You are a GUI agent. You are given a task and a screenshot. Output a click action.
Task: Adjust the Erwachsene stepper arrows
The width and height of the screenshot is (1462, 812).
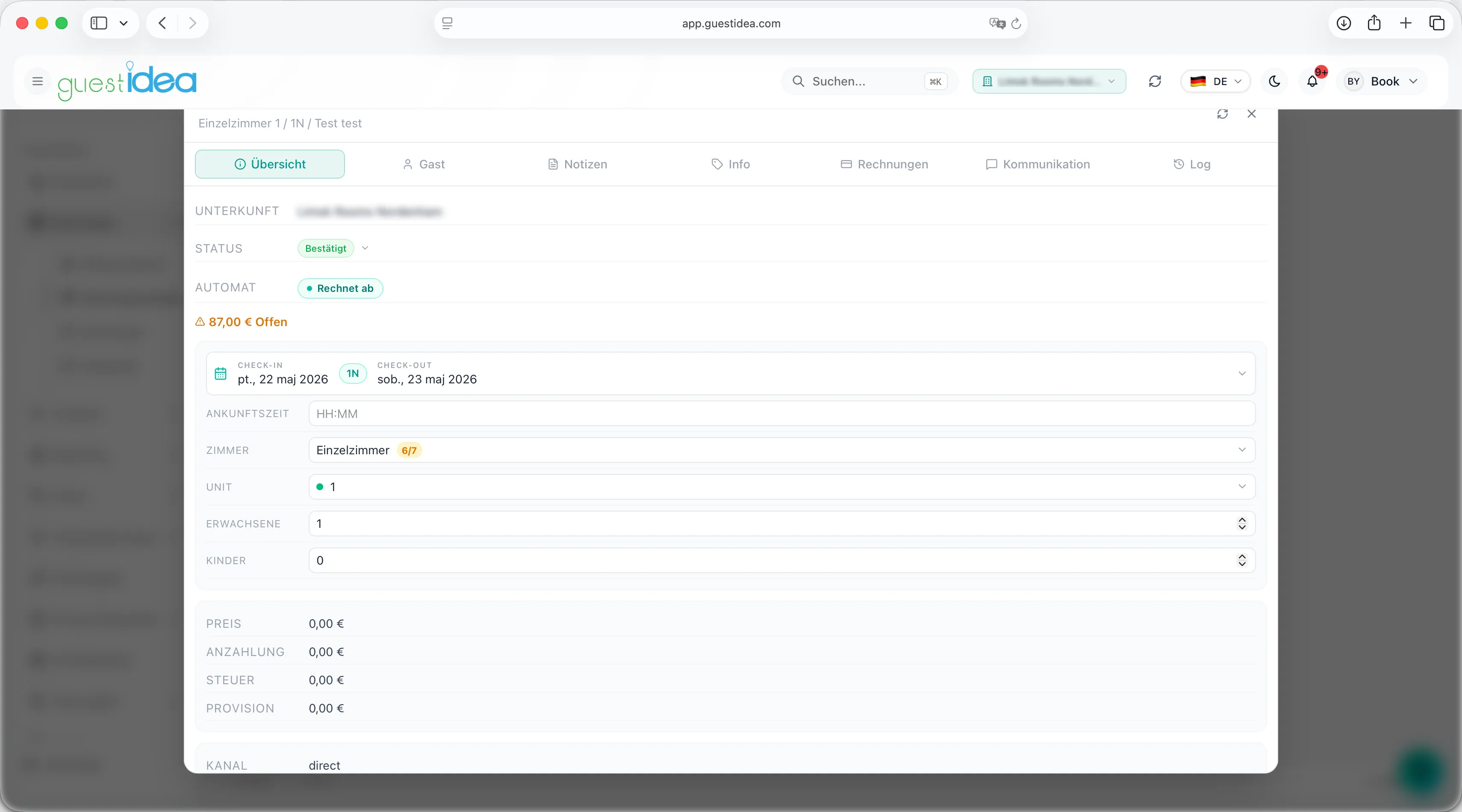1242,524
